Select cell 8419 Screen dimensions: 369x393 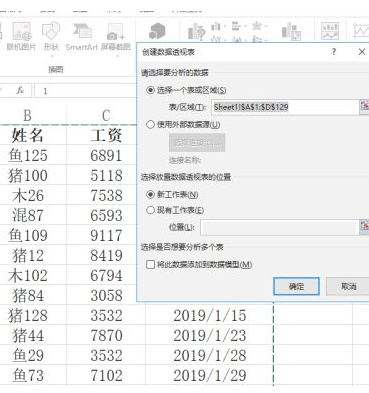point(106,255)
